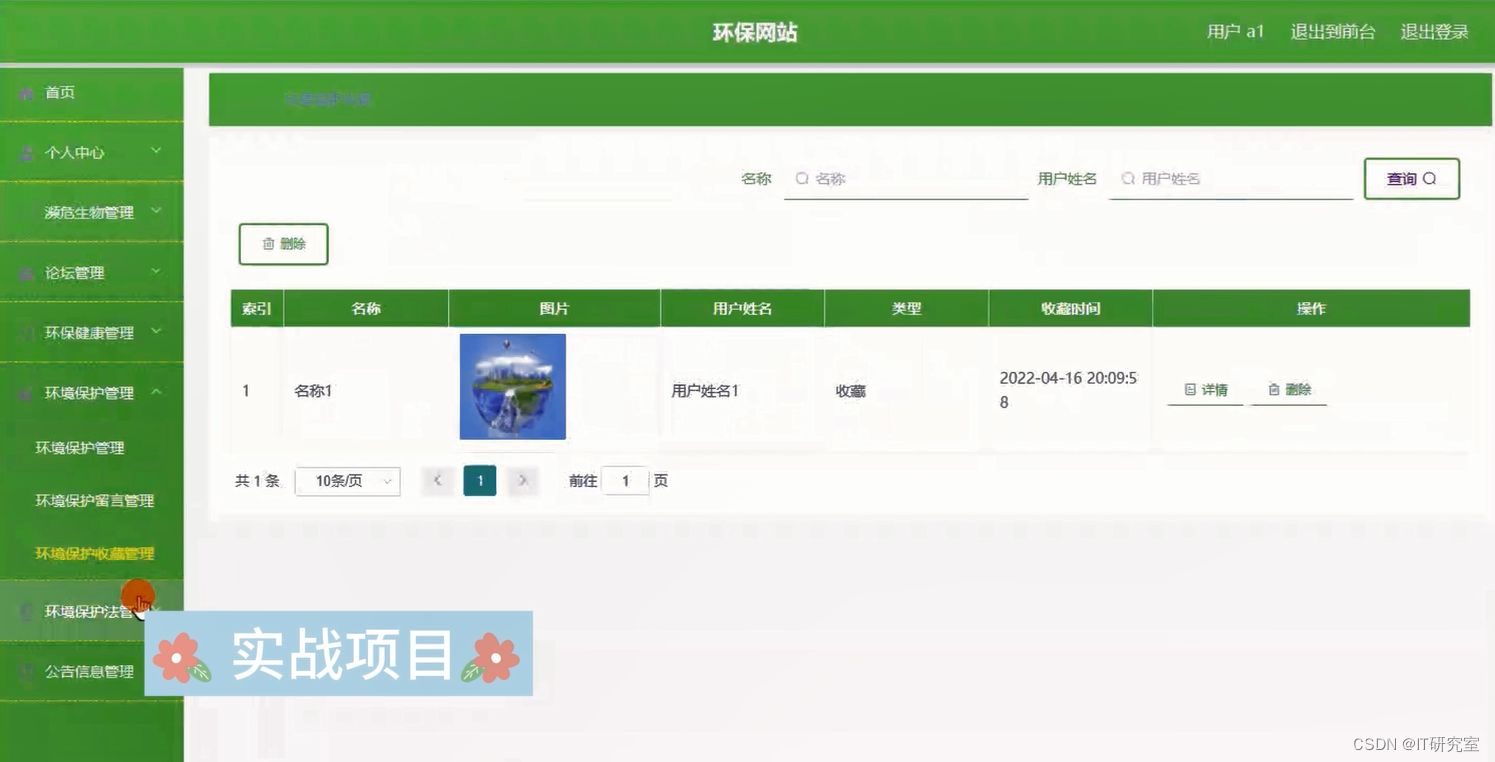
Task: Open the 环境保护管理 submenu item
Action: (80, 448)
